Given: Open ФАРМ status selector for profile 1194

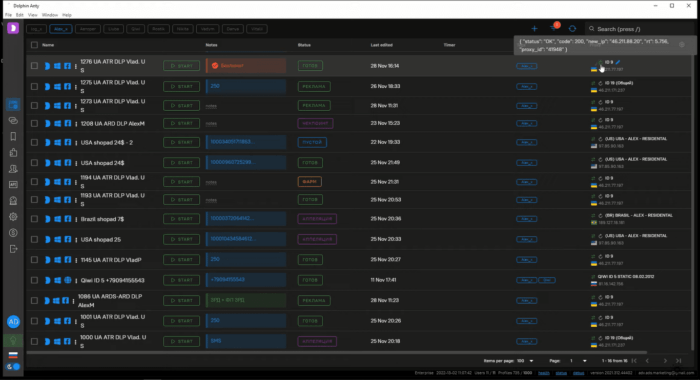Looking at the screenshot, I should tap(310, 182).
